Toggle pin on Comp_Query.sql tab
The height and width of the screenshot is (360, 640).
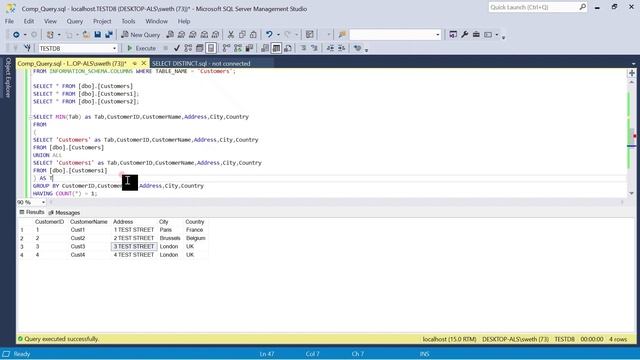coord(135,63)
